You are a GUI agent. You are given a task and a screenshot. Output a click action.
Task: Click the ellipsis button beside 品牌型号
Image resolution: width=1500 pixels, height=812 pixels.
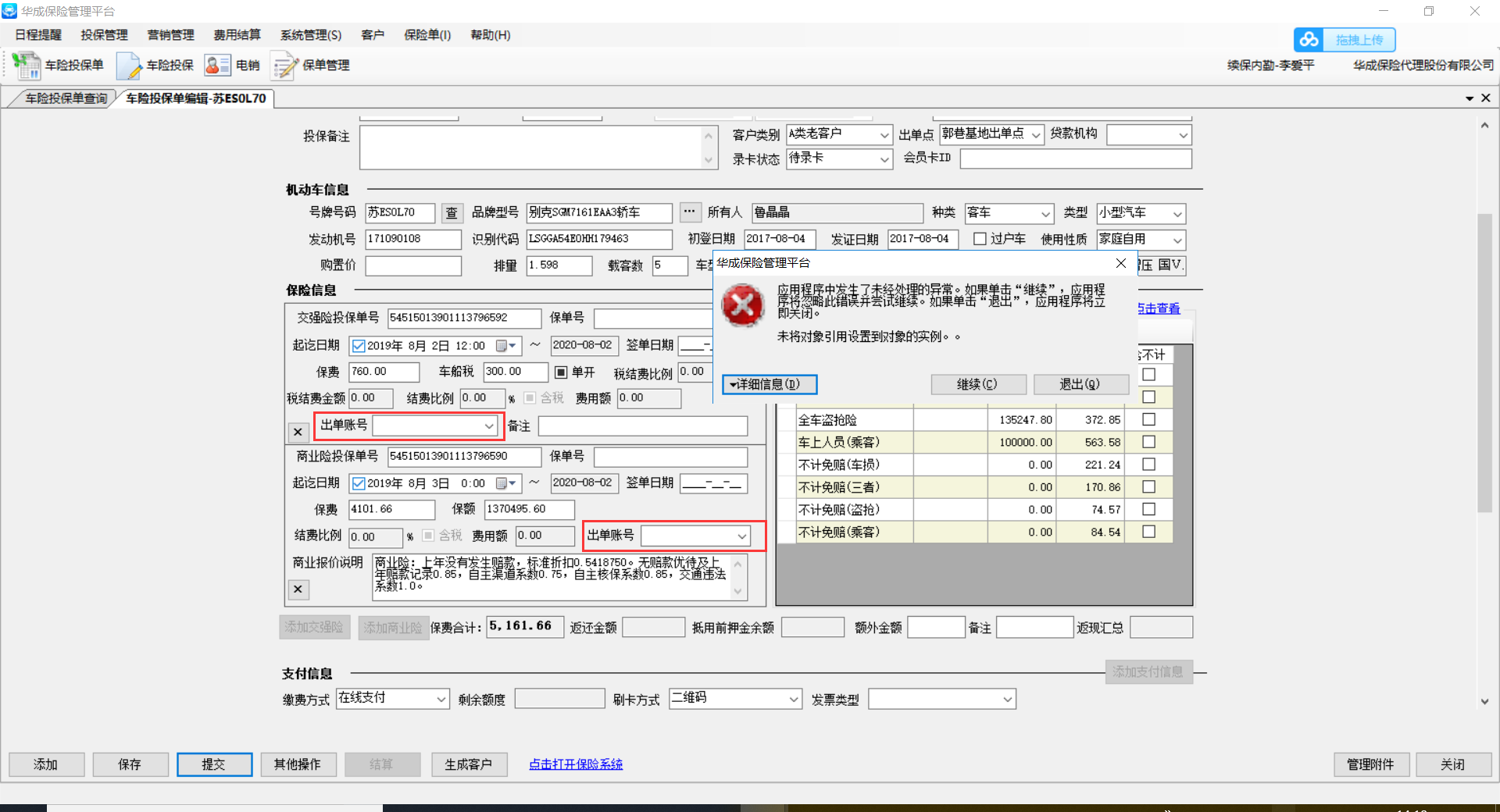[689, 212]
